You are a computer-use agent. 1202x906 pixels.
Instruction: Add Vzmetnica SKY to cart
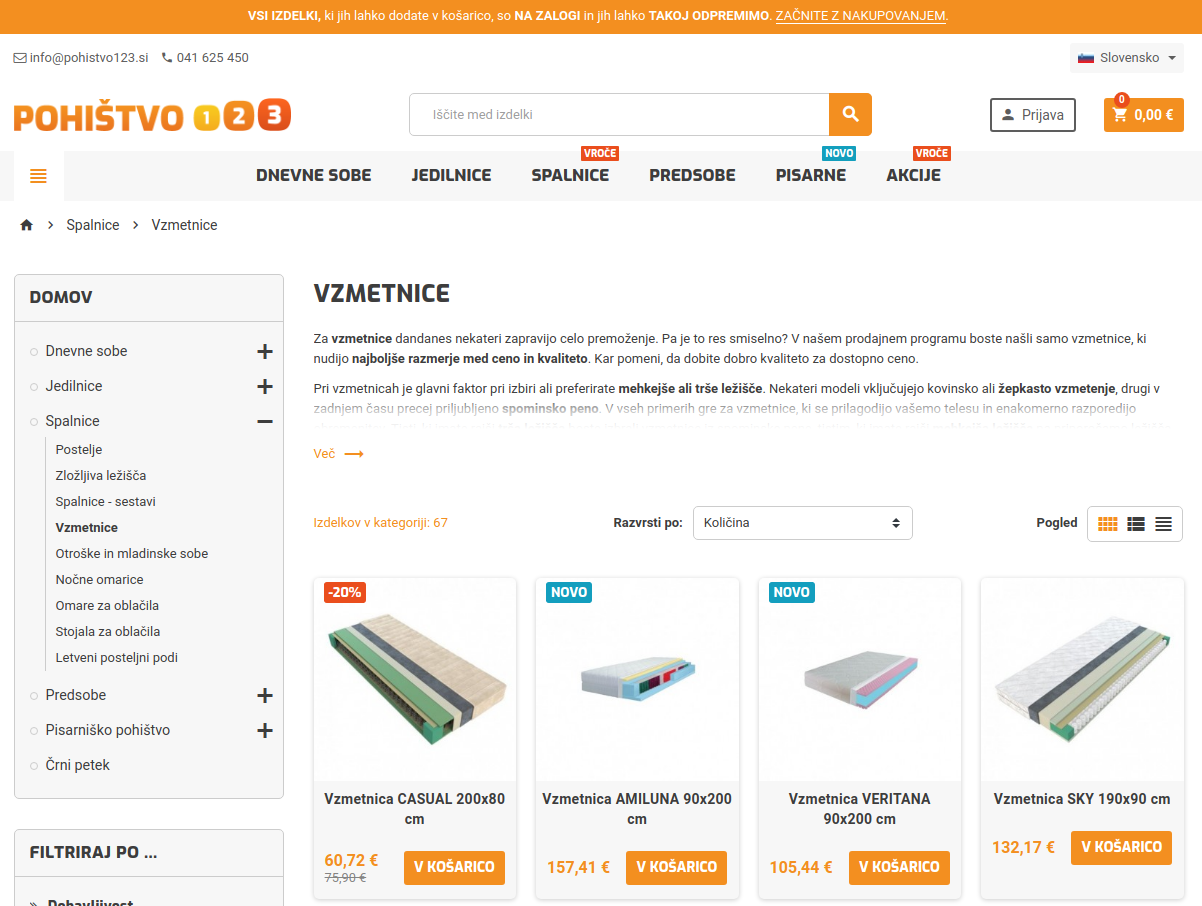pos(1121,847)
